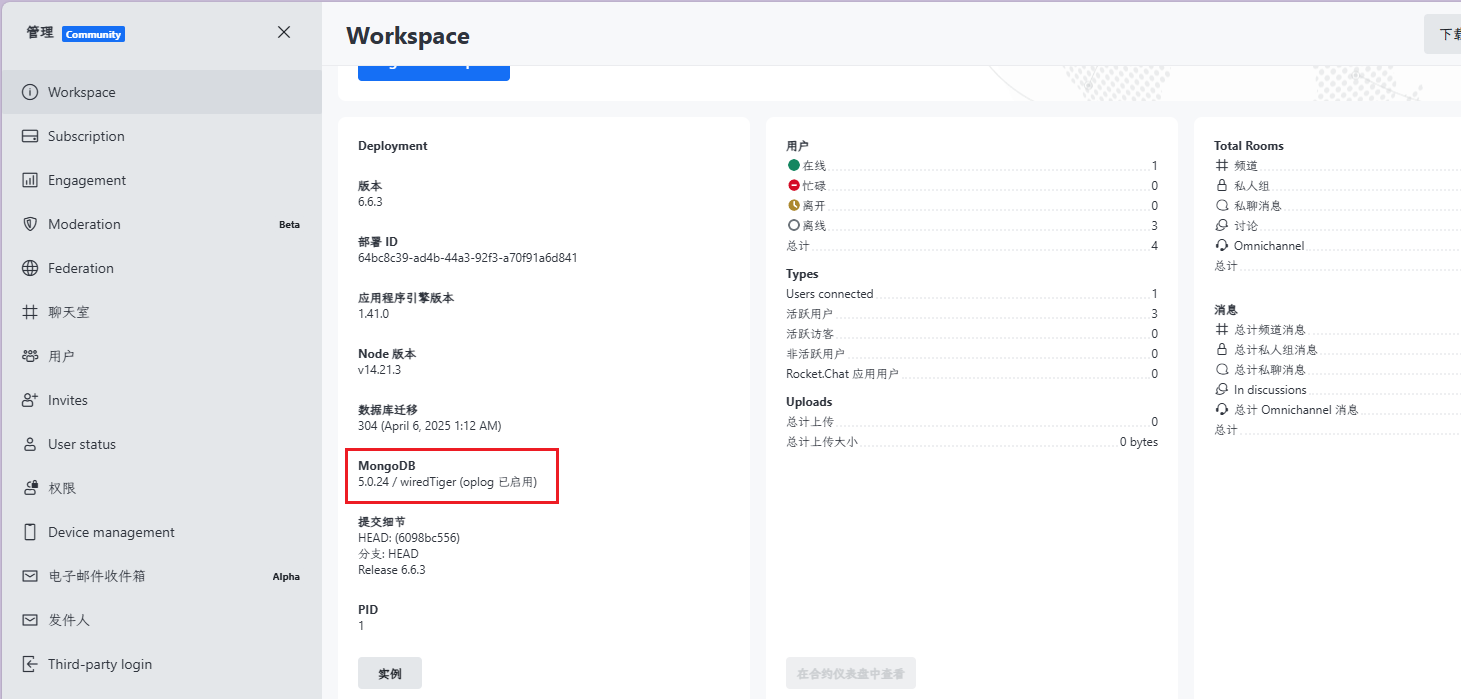Click the 聊天室 hash icon in sidebar
Viewport: 1461px width, 699px height.
click(x=30, y=312)
